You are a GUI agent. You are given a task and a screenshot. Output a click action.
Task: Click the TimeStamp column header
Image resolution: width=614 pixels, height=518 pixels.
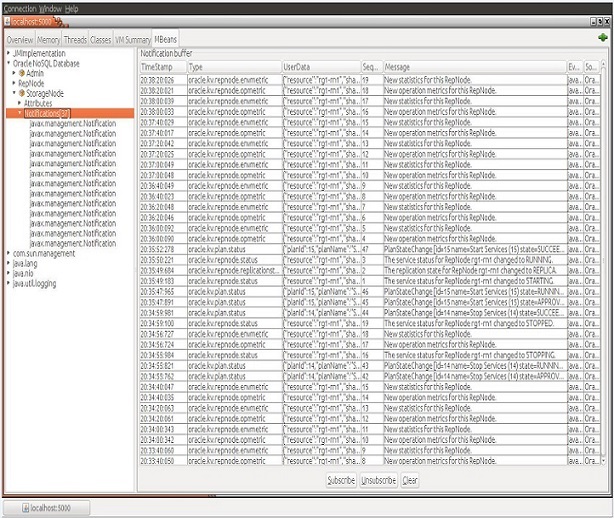click(158, 65)
